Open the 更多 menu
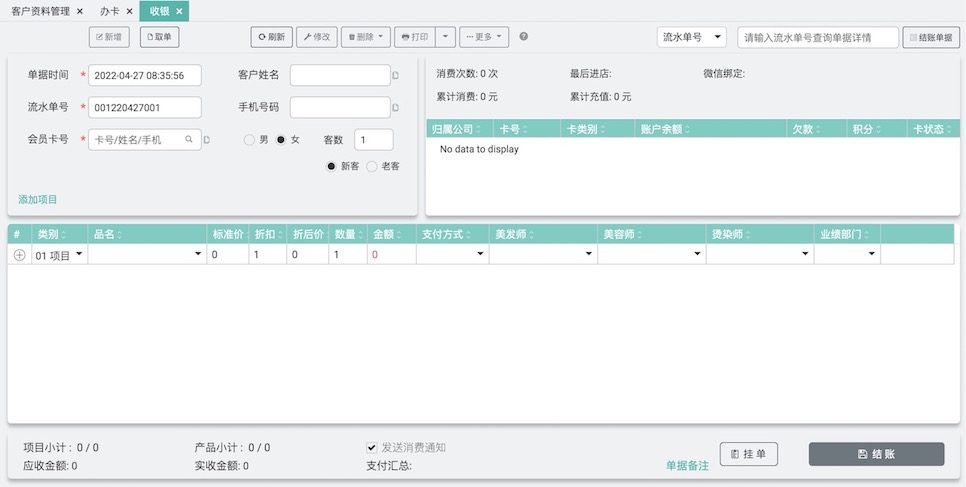This screenshot has height=487, width=966. coord(484,37)
